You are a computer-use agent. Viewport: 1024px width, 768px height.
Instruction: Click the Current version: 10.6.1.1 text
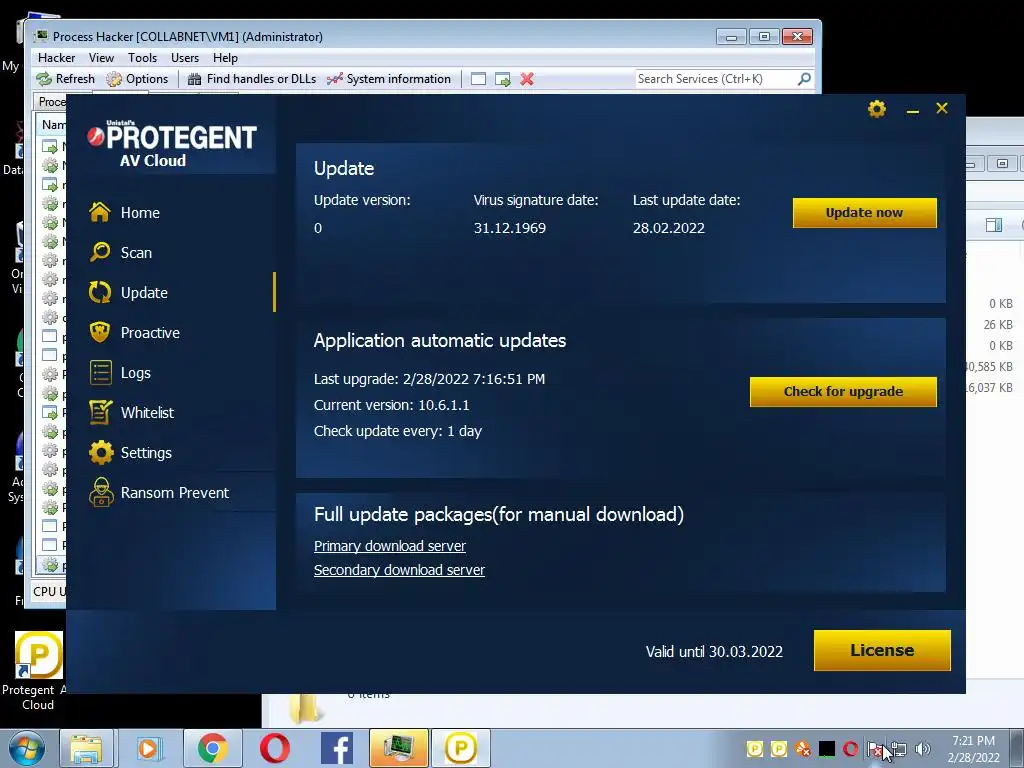coord(391,405)
